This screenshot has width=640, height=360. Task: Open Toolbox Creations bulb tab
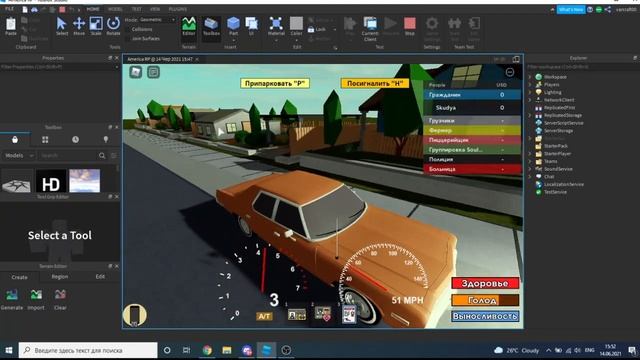coord(106,140)
